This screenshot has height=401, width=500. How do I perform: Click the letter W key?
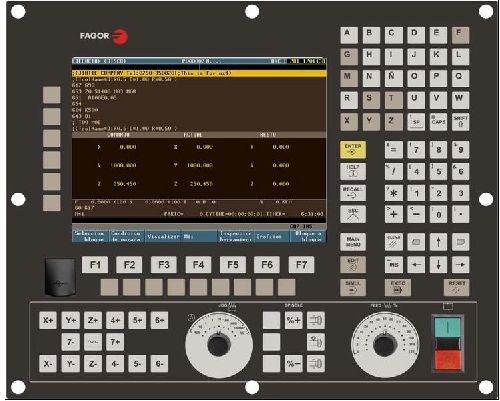(461, 100)
